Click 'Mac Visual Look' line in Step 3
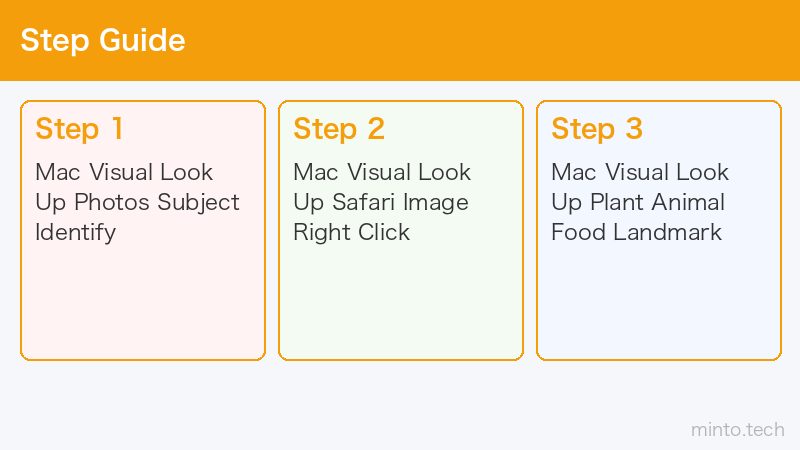This screenshot has width=800, height=450. click(640, 172)
